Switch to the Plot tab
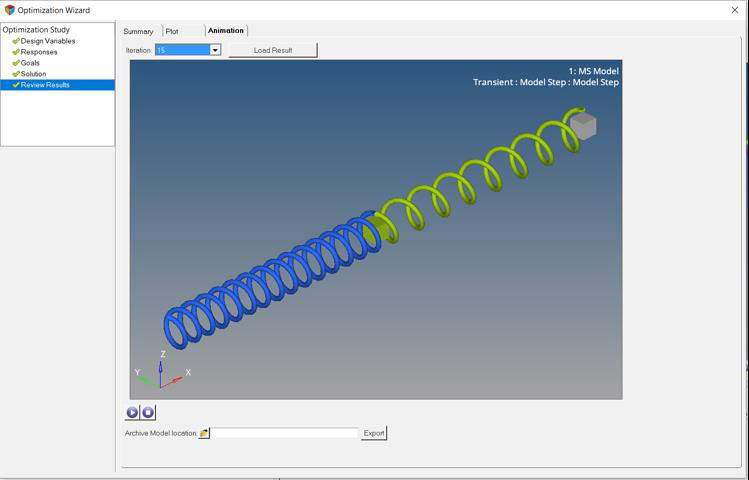 172,31
